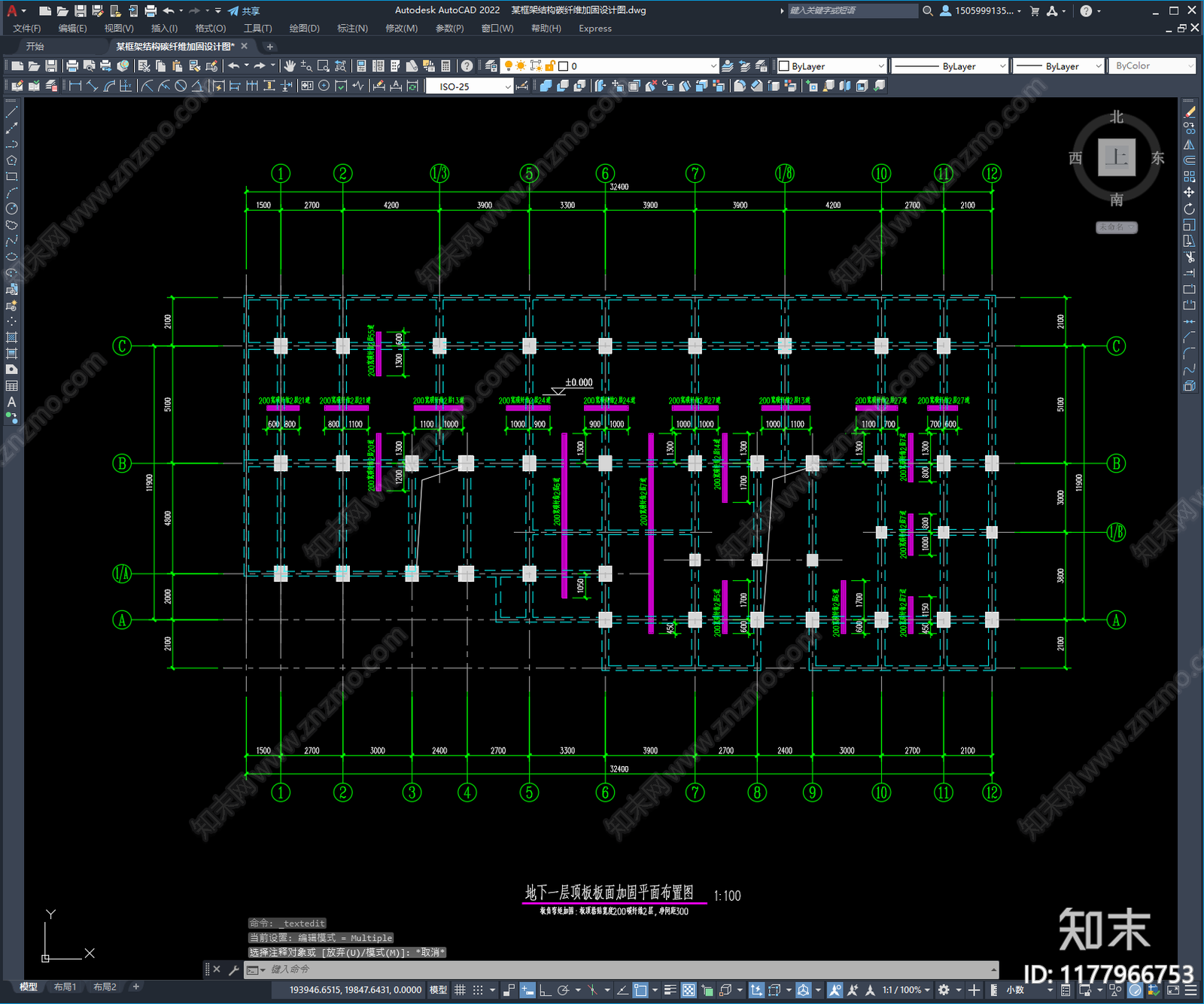The image size is (1204, 1004).
Task: Select the Multiline Text 'A' tool
Action: tap(11, 402)
